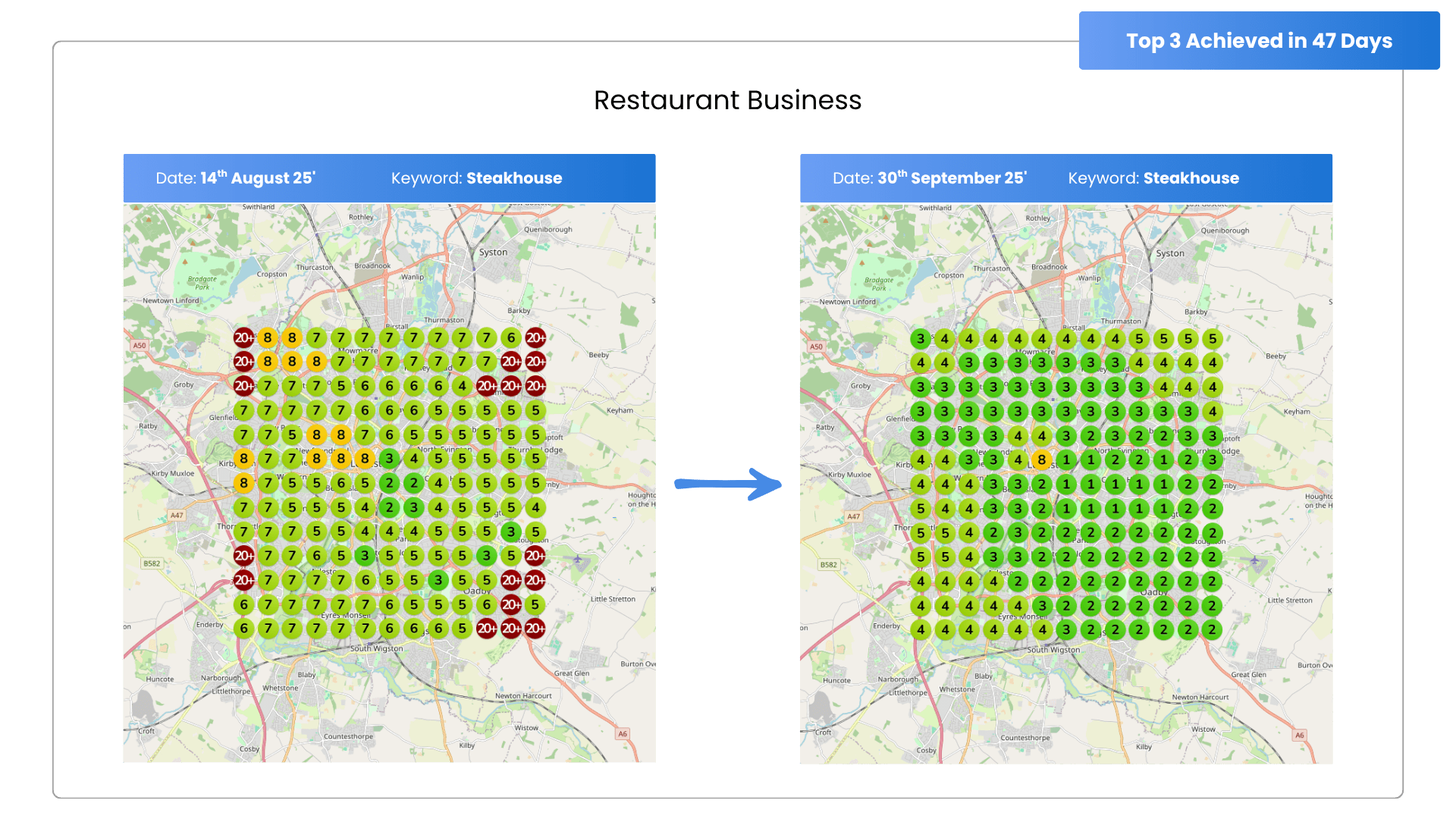Click the Syston label on the August map

pos(493,253)
